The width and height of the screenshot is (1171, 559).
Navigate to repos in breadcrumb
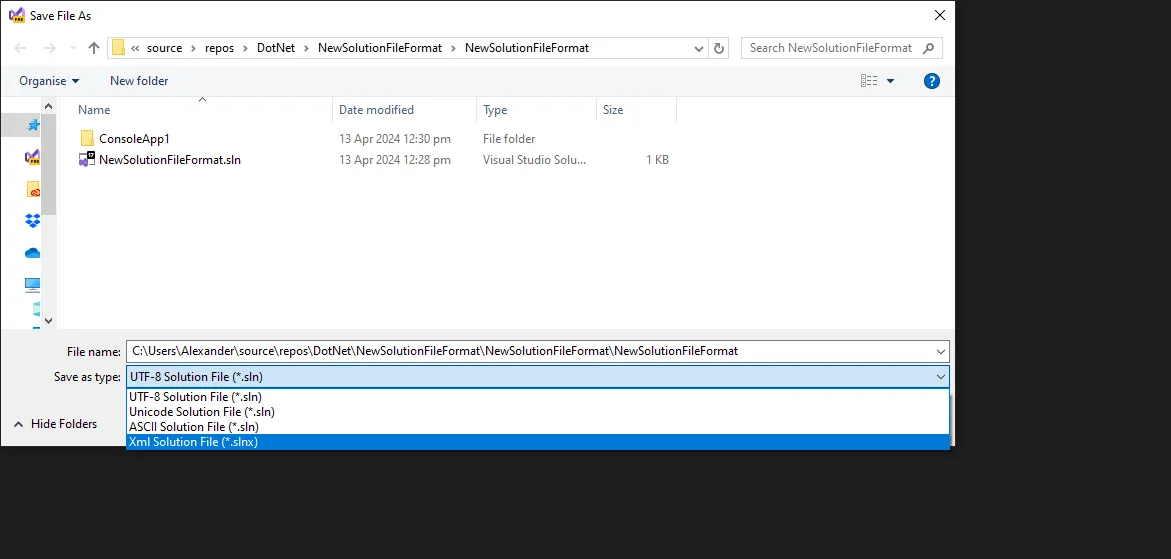tap(220, 48)
